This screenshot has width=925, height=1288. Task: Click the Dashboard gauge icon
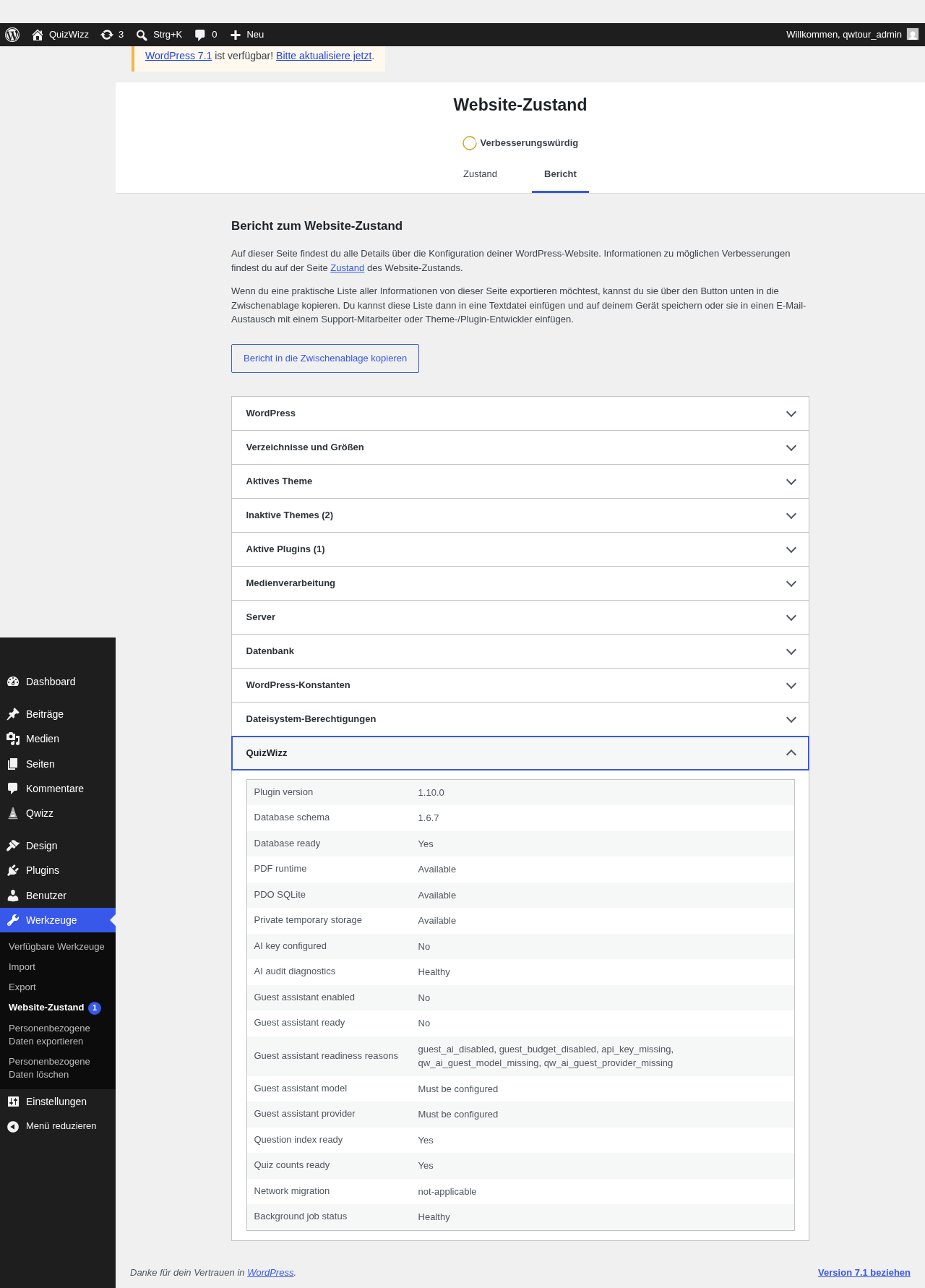point(13,682)
